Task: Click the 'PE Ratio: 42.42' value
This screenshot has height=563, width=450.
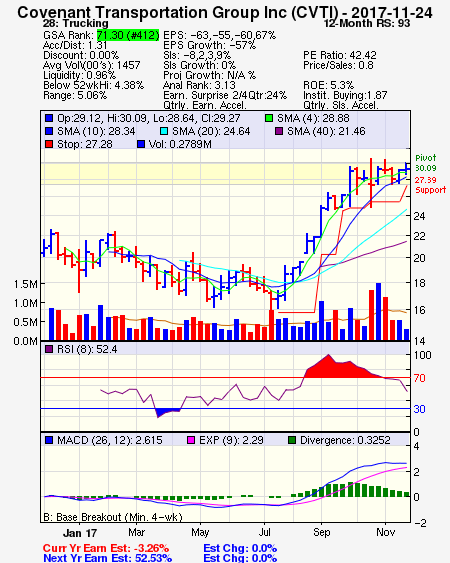Action: (x=340, y=55)
